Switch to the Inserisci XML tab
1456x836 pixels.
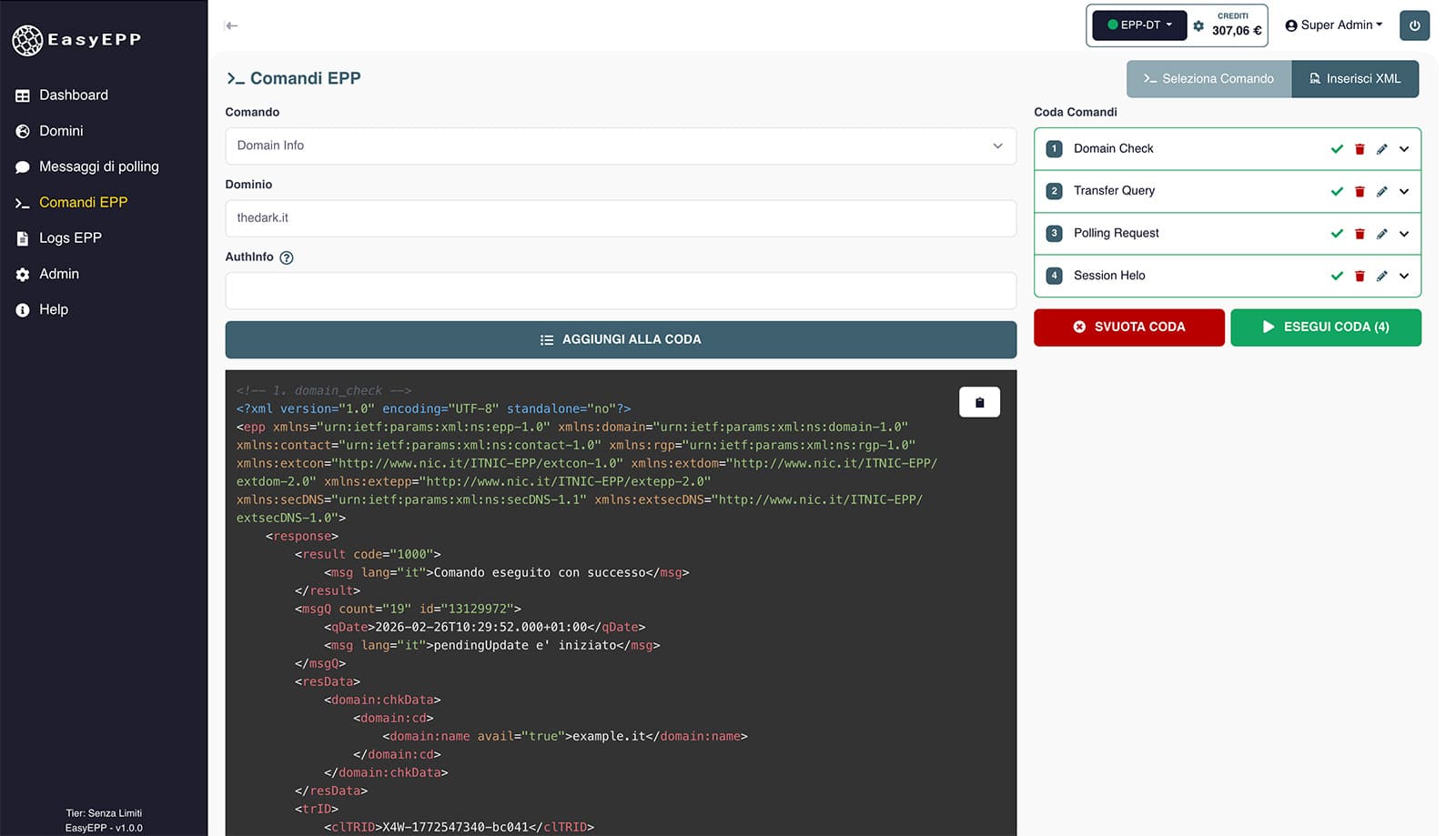[x=1354, y=79]
